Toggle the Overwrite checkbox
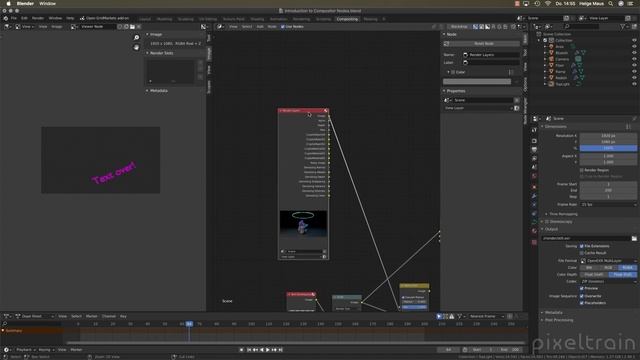 pos(582,296)
